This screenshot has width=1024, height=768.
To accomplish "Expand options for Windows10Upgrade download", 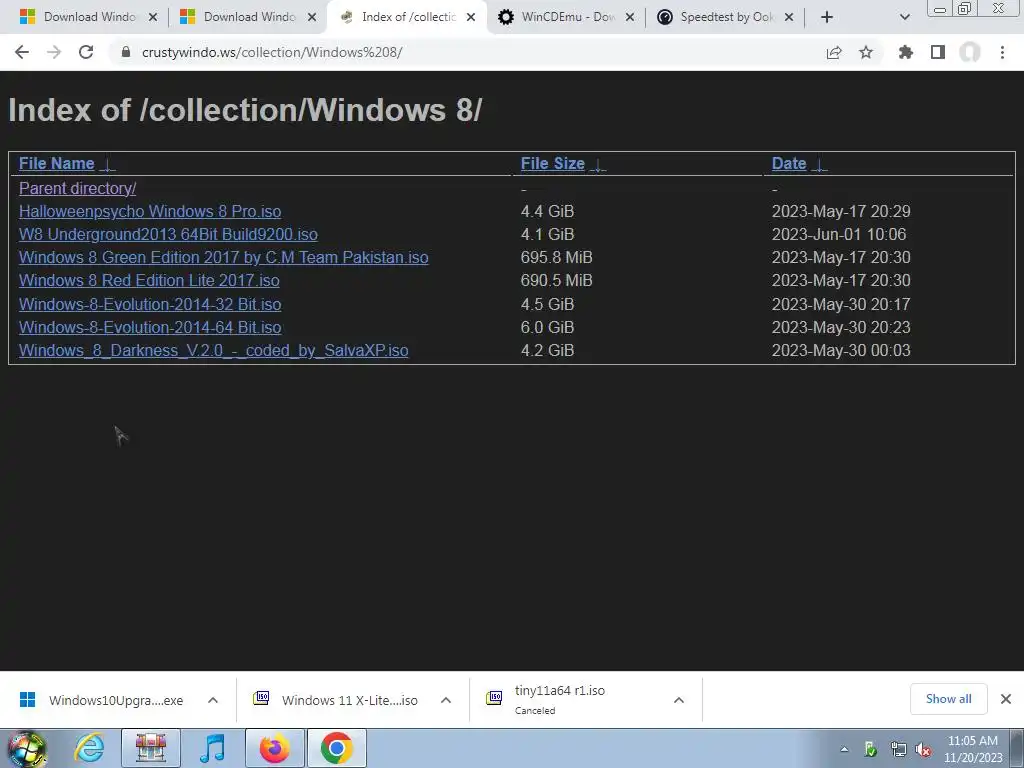I will (213, 700).
